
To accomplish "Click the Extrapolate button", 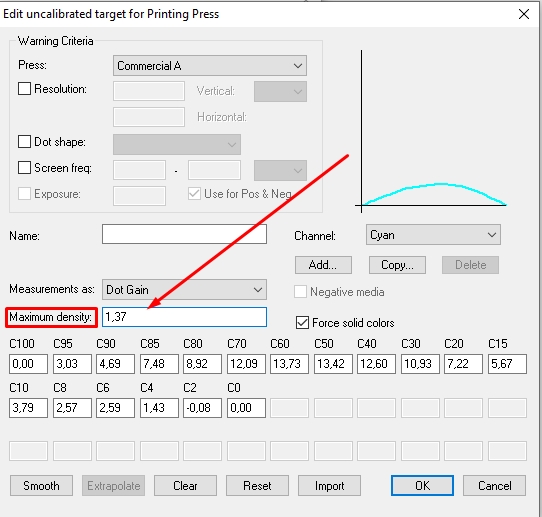I will pos(113,486).
